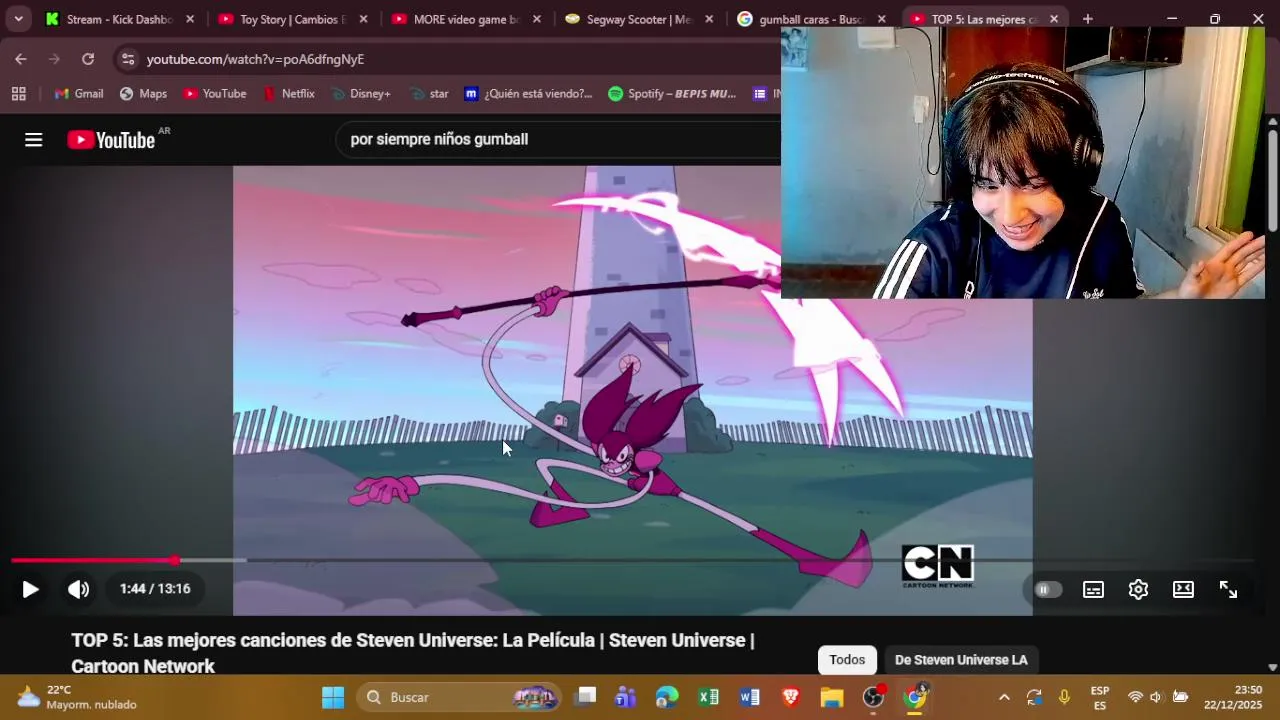
Task: Open File Explorer from taskbar
Action: [832, 697]
